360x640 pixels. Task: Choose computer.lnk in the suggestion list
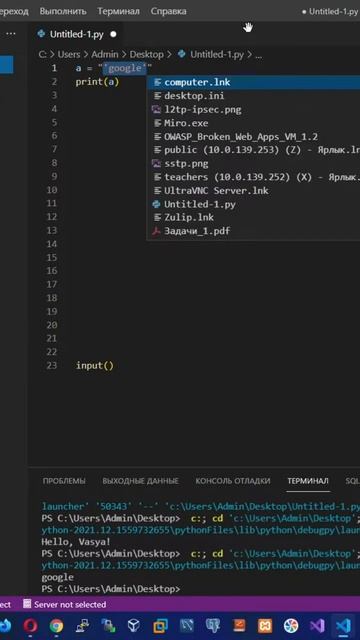pos(253,82)
